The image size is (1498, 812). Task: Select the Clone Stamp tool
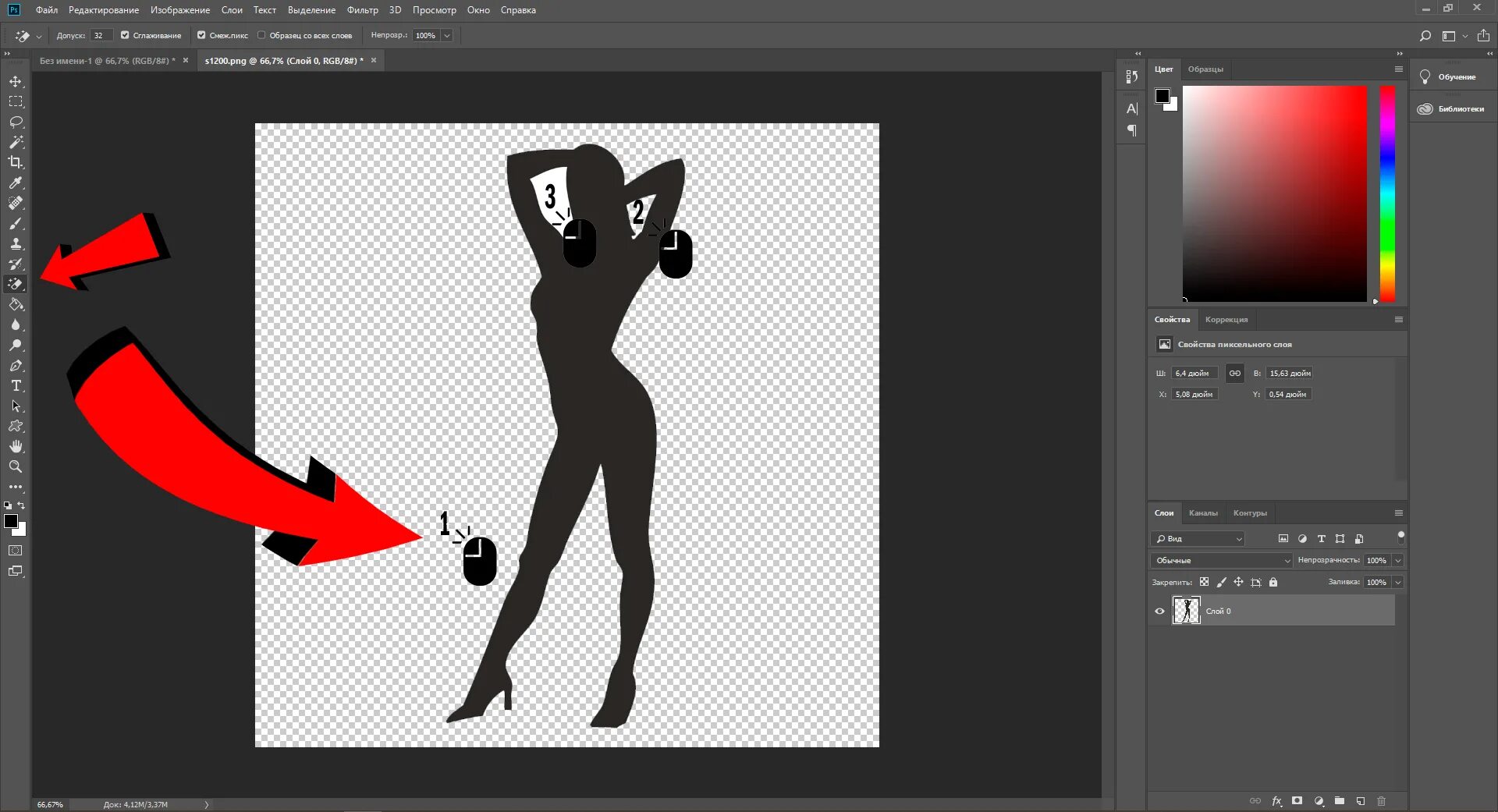click(x=16, y=244)
